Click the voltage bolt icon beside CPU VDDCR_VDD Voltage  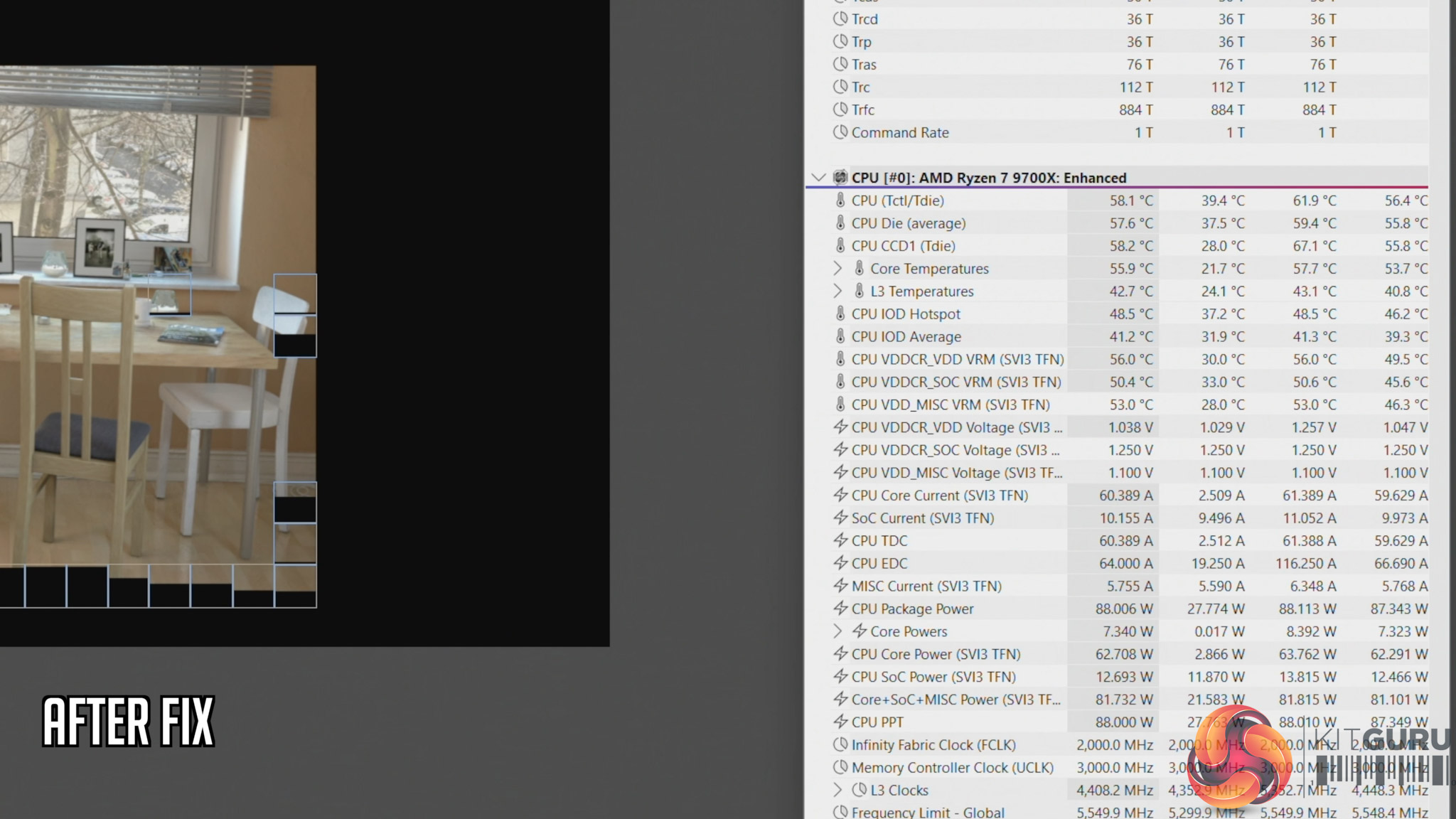pyautogui.click(x=840, y=427)
